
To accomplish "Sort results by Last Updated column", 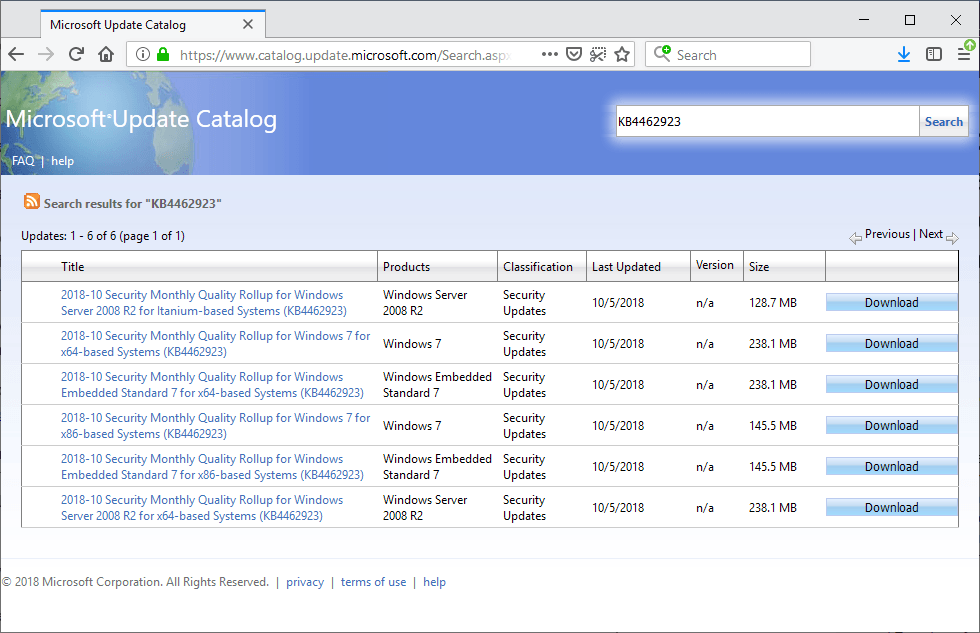I will coord(626,266).
